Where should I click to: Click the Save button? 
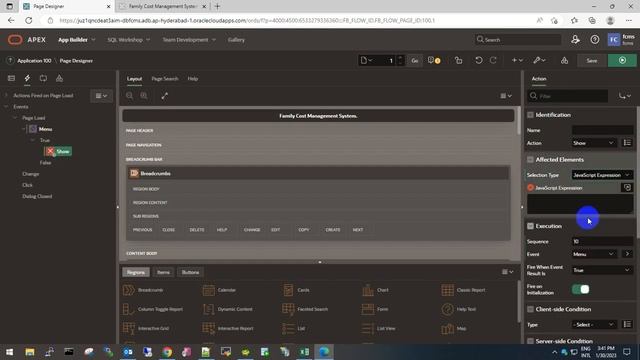point(592,60)
